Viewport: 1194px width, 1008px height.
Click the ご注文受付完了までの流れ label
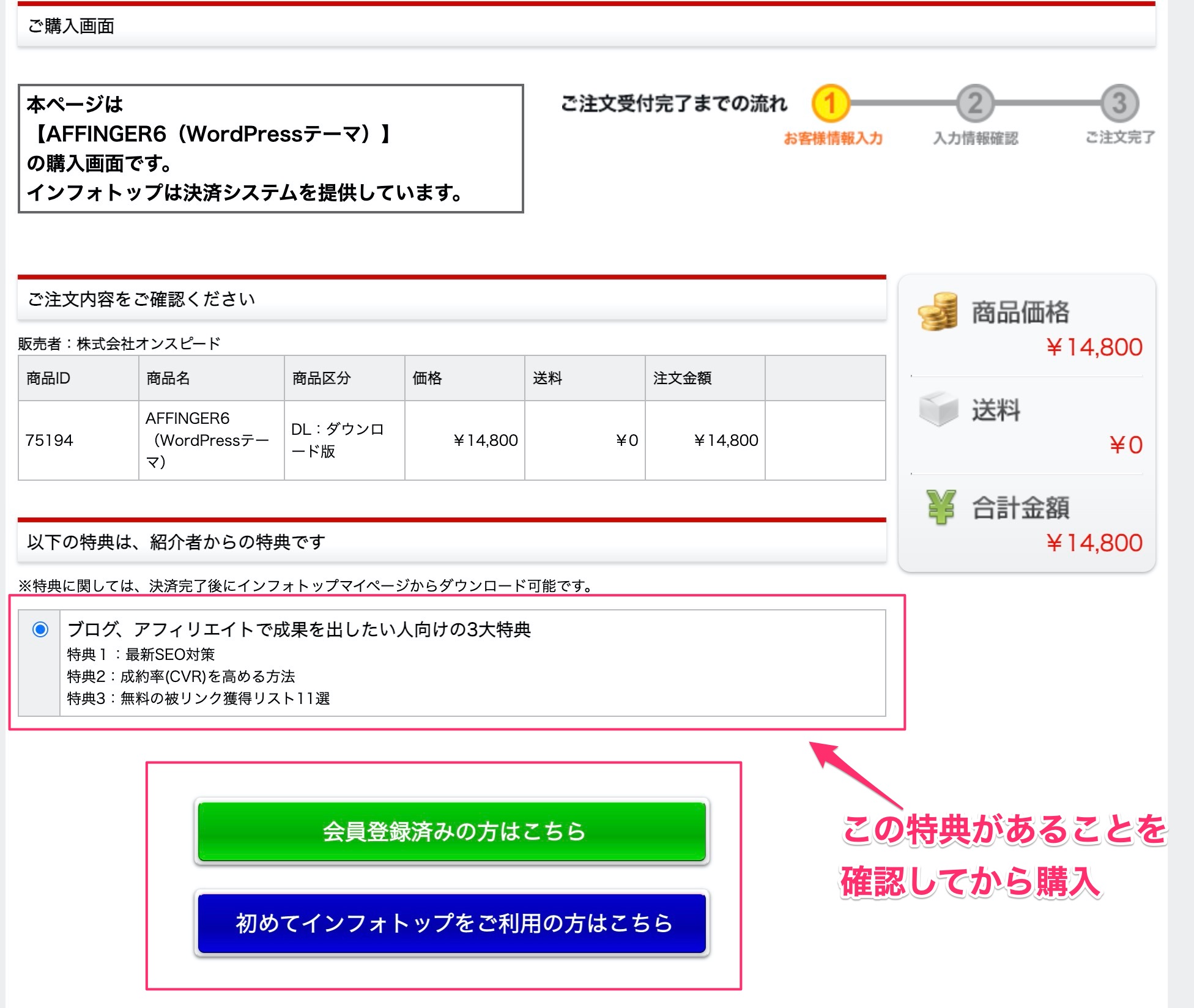(674, 103)
